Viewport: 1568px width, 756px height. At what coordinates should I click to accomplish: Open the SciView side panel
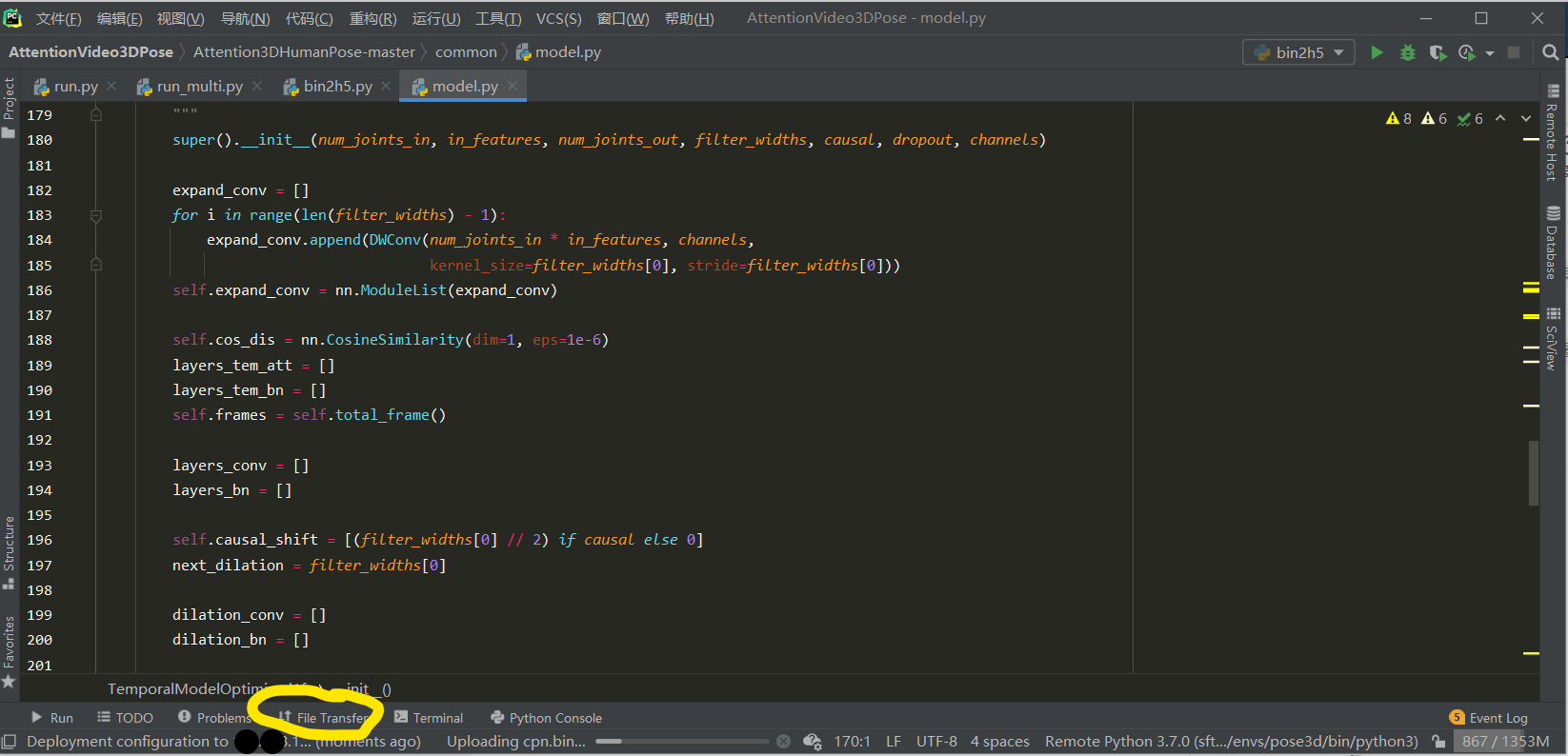pos(1553,339)
